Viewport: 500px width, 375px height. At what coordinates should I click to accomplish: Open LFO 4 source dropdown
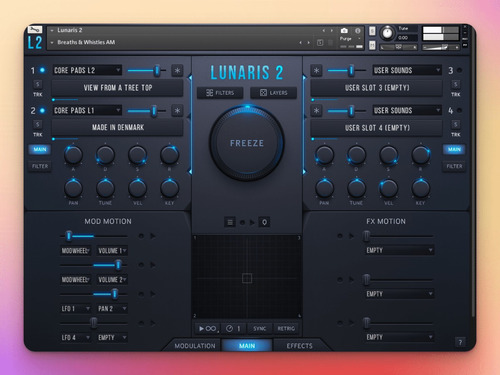pyautogui.click(x=76, y=338)
